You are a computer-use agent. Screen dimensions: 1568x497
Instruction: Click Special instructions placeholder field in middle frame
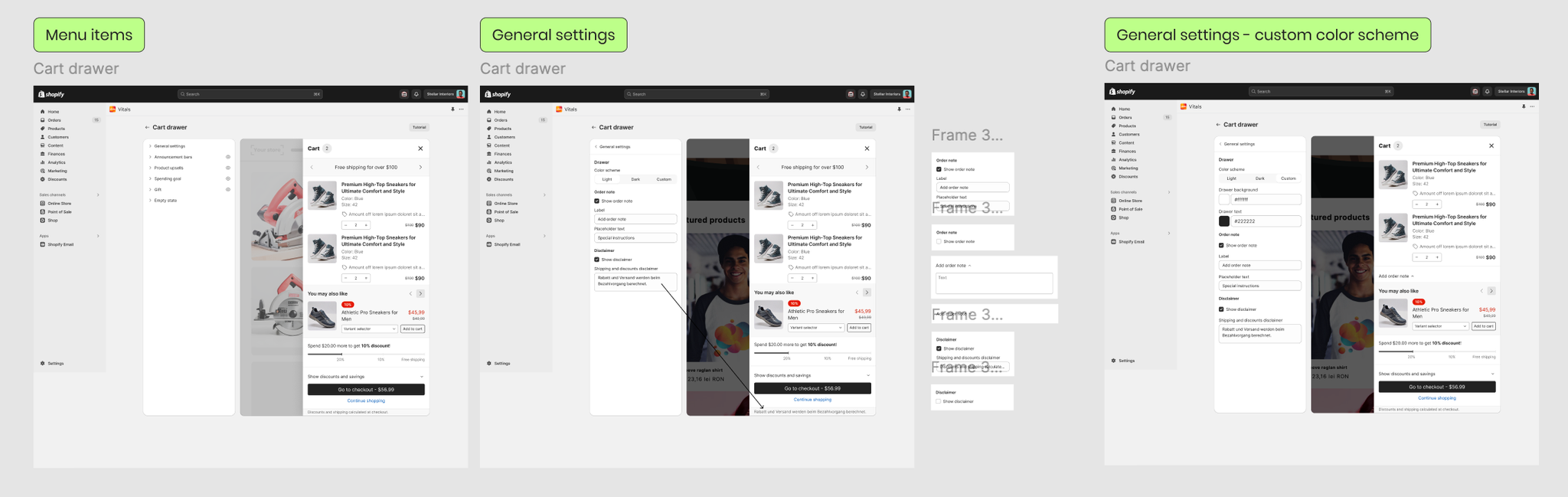pyautogui.click(x=635, y=238)
